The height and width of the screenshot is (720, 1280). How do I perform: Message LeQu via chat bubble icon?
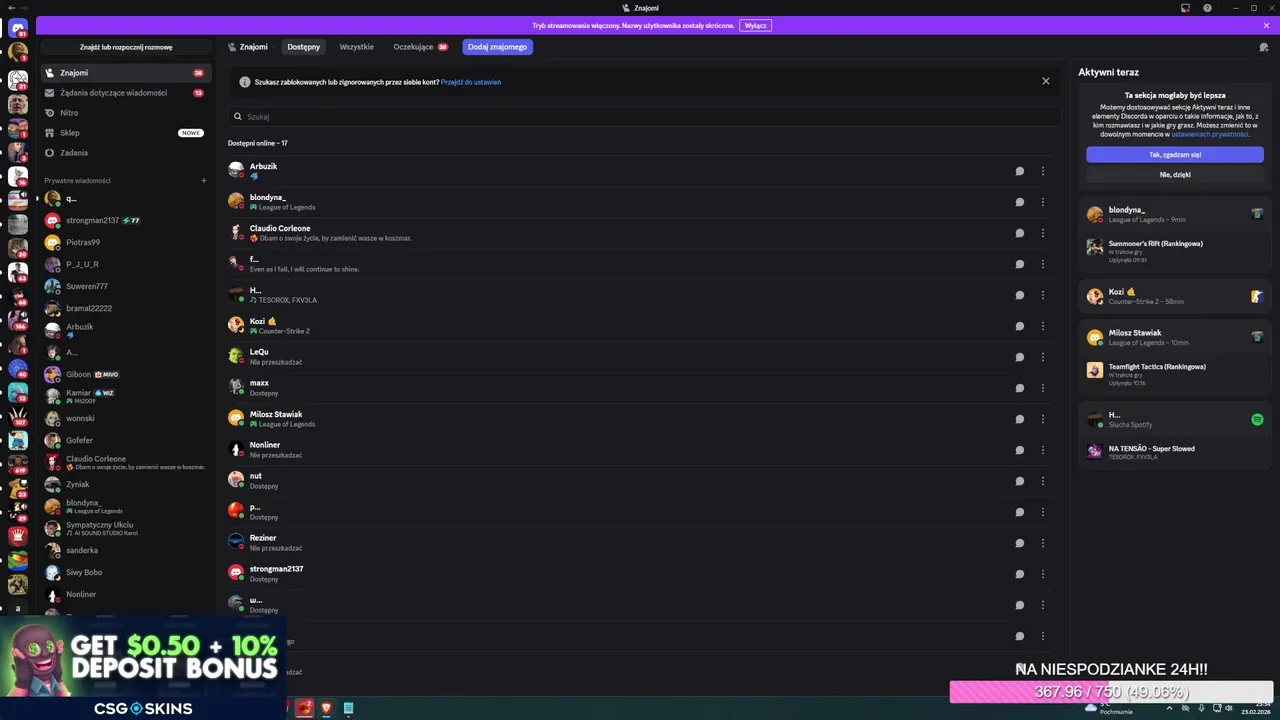1020,357
